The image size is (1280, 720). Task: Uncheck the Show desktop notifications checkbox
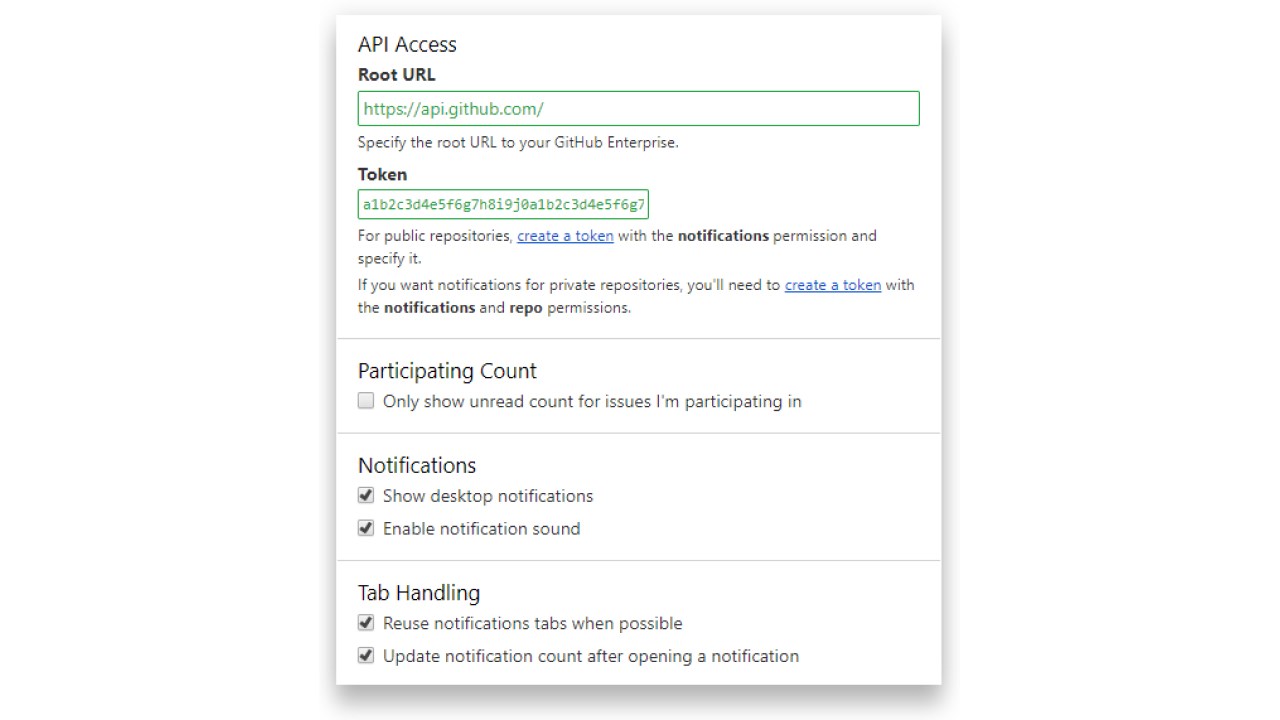(366, 496)
